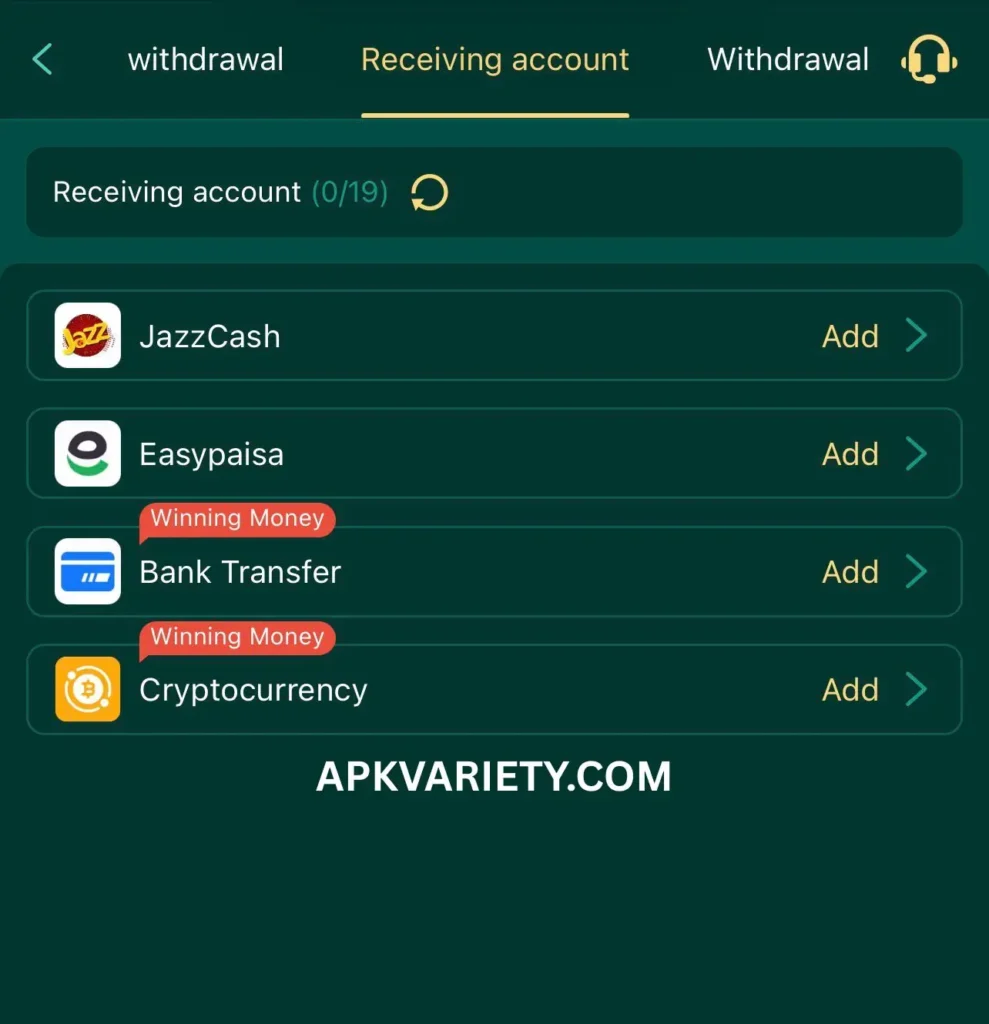989x1024 pixels.
Task: Tap Winning Money badge above Bank Transfer
Action: point(237,519)
